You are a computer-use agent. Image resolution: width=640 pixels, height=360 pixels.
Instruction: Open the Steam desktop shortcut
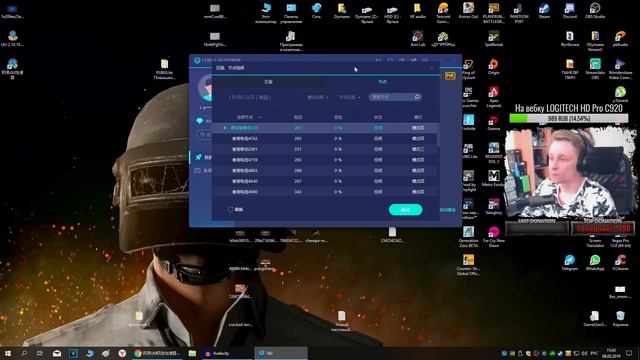(x=544, y=11)
